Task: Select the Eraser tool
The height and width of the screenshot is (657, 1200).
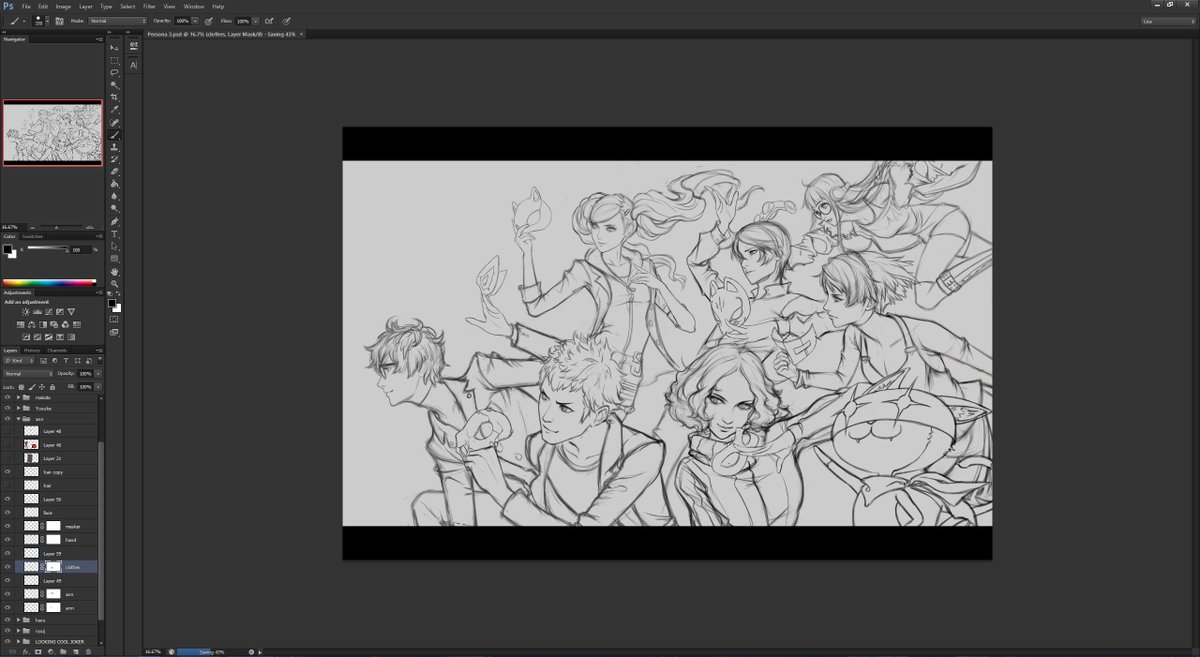Action: click(x=114, y=172)
